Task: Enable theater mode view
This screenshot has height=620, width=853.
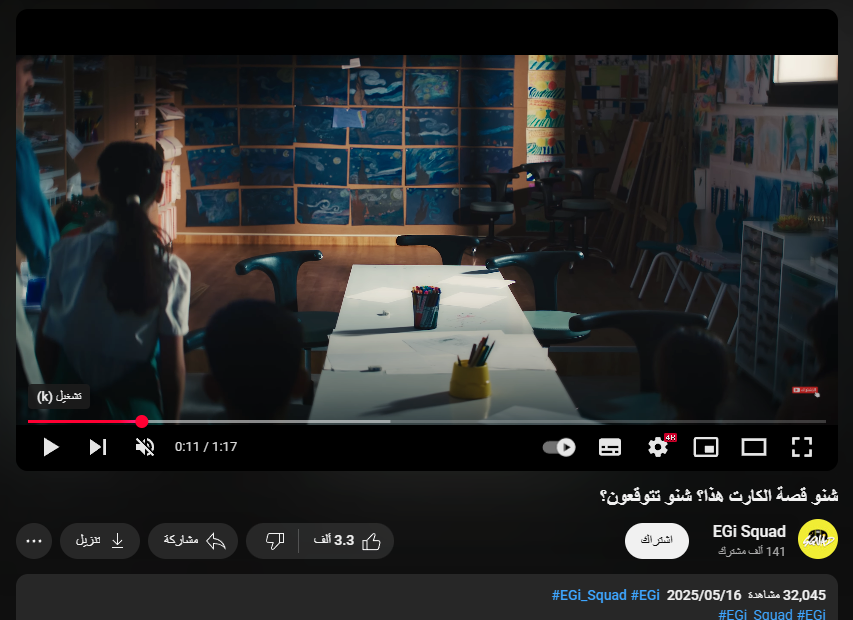Action: pyautogui.click(x=753, y=447)
